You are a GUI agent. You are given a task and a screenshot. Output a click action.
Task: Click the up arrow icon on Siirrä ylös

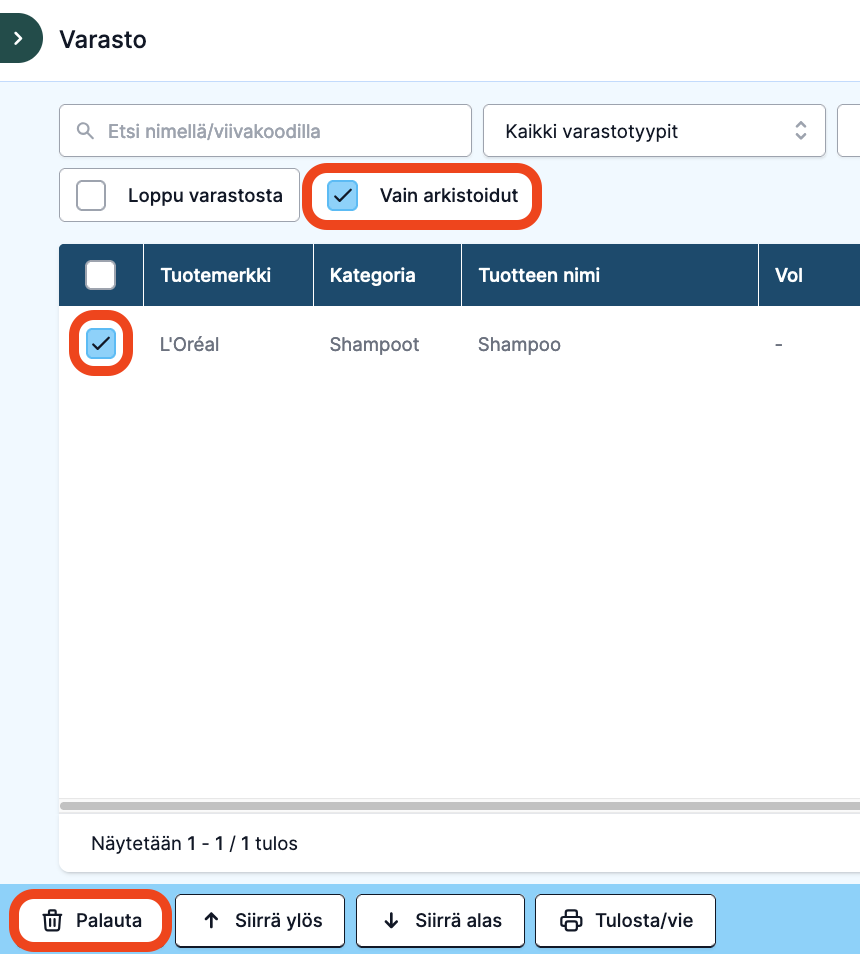211,921
